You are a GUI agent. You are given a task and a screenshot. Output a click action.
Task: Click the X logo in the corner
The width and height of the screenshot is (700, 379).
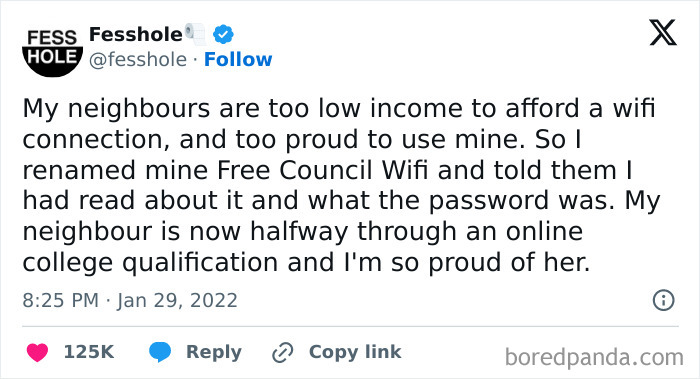(663, 33)
